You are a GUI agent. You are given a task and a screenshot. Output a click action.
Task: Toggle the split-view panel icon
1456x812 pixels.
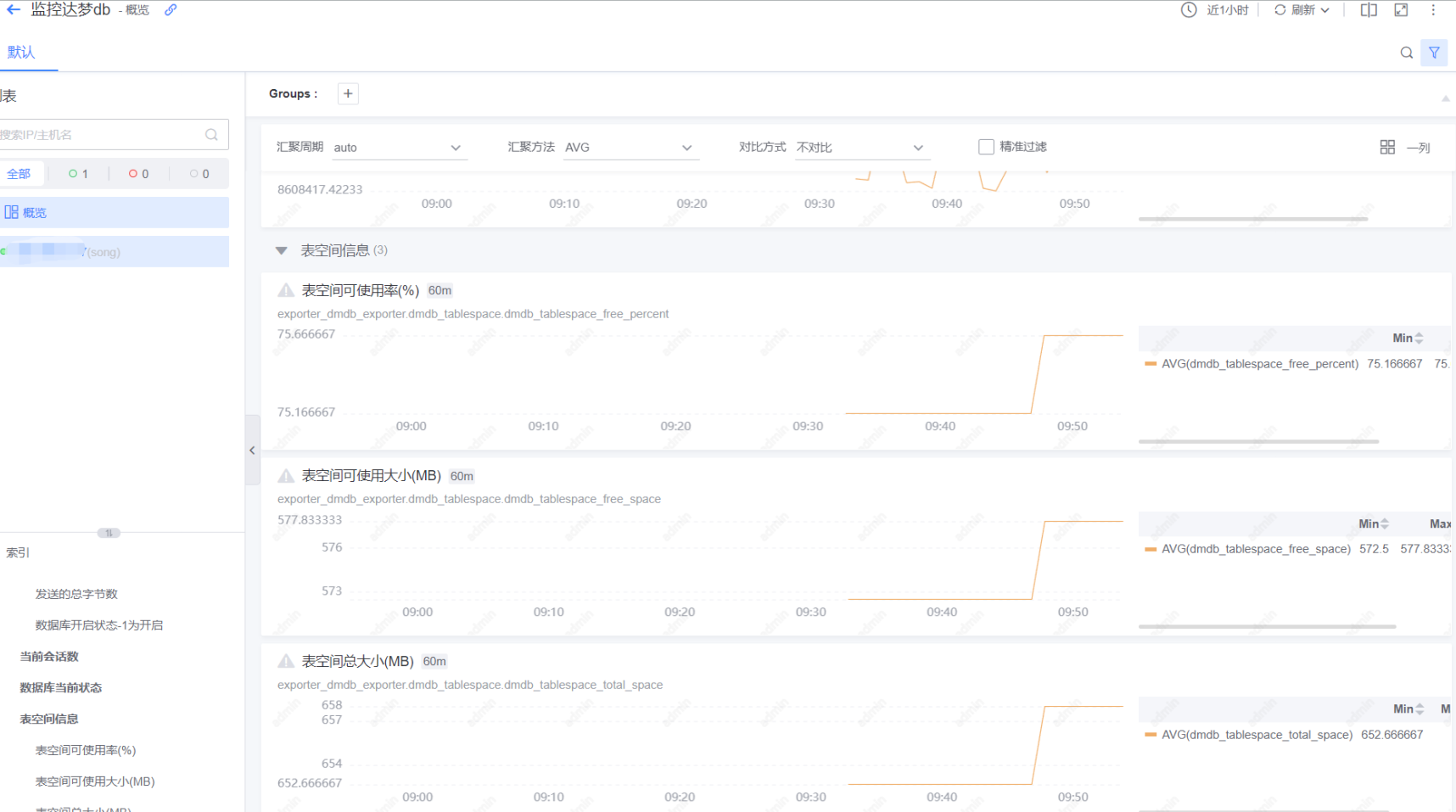coord(1369,10)
